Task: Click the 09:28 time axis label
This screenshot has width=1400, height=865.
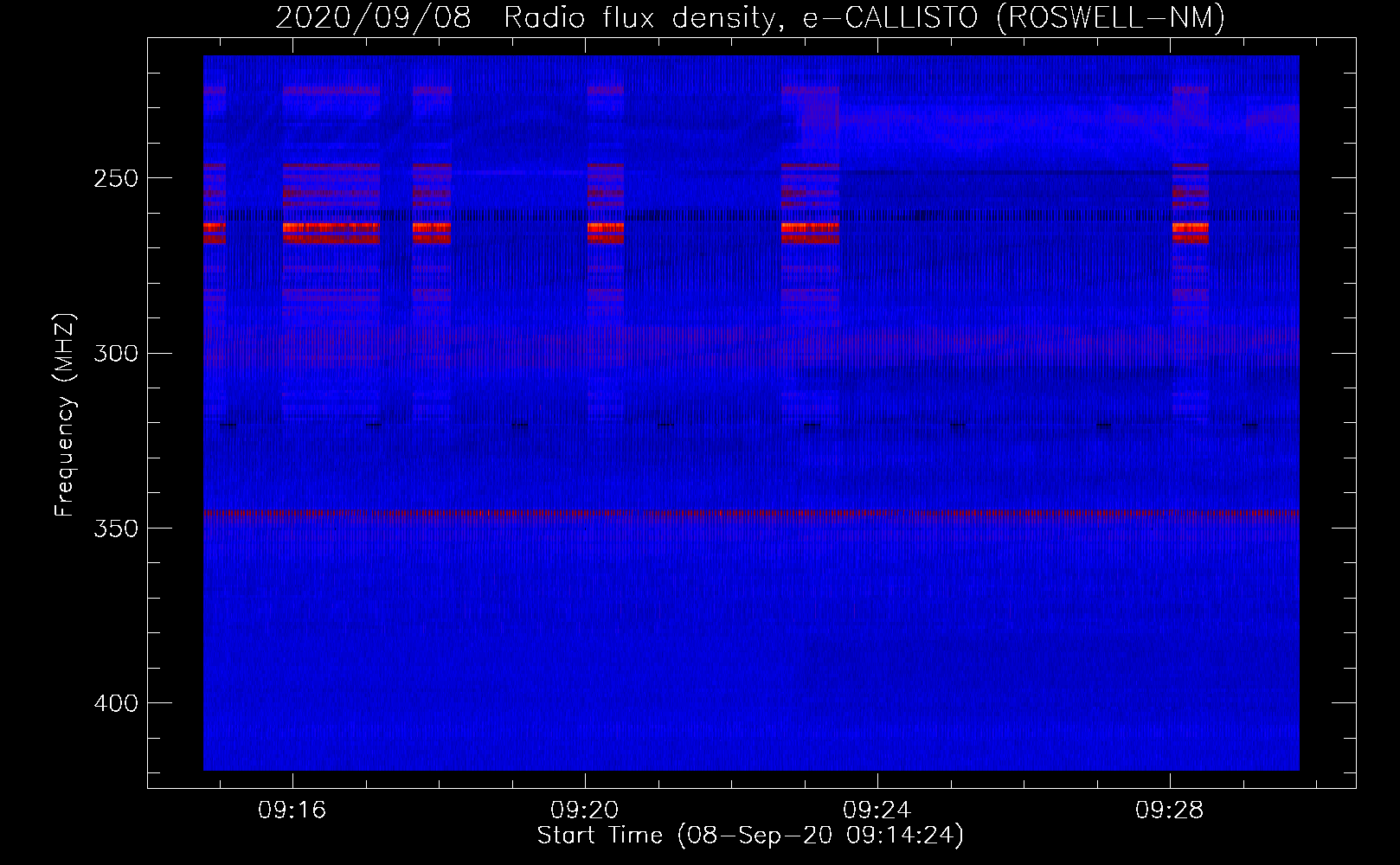Action: pos(1170,810)
